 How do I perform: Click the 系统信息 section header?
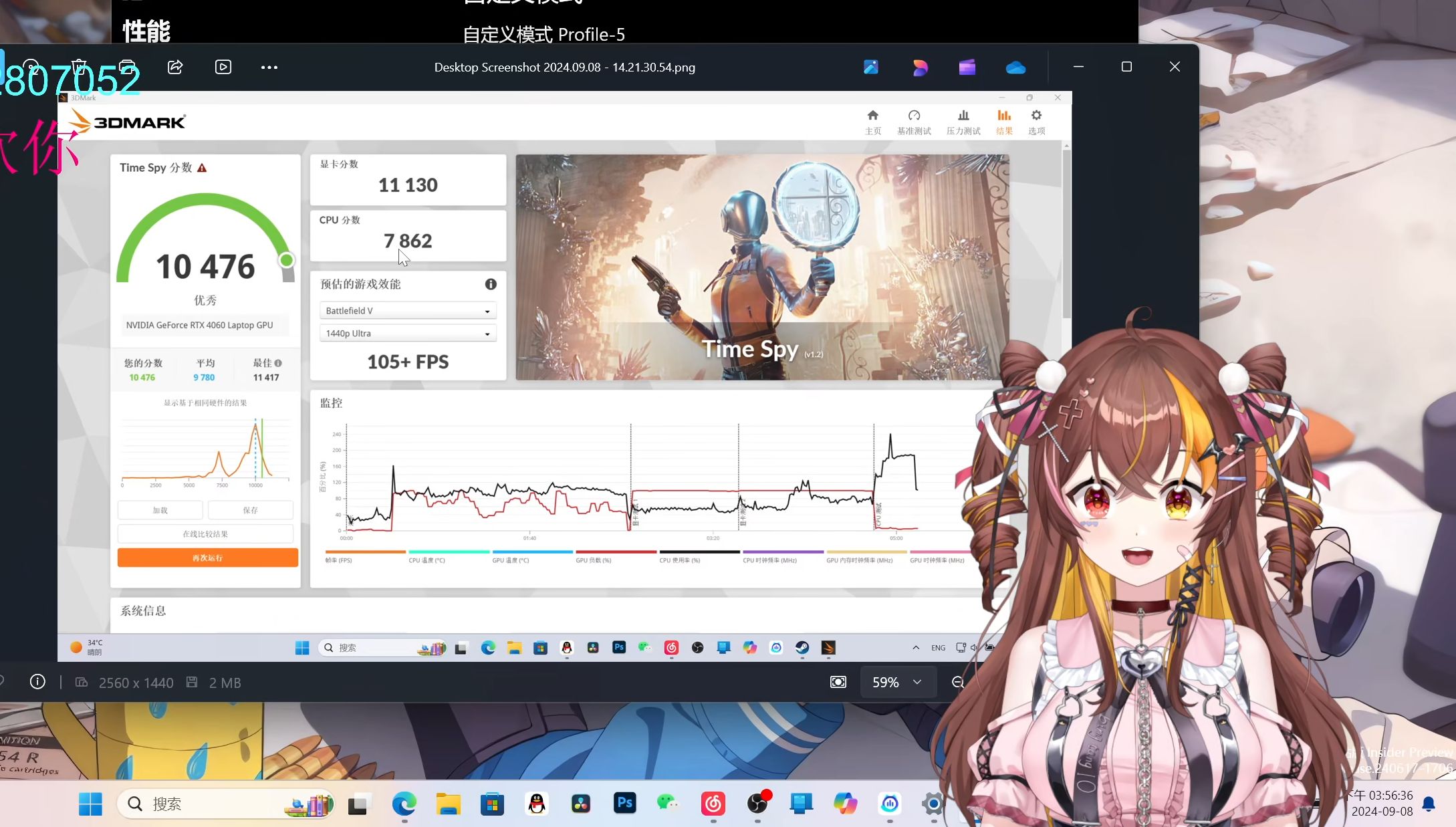[x=143, y=610]
